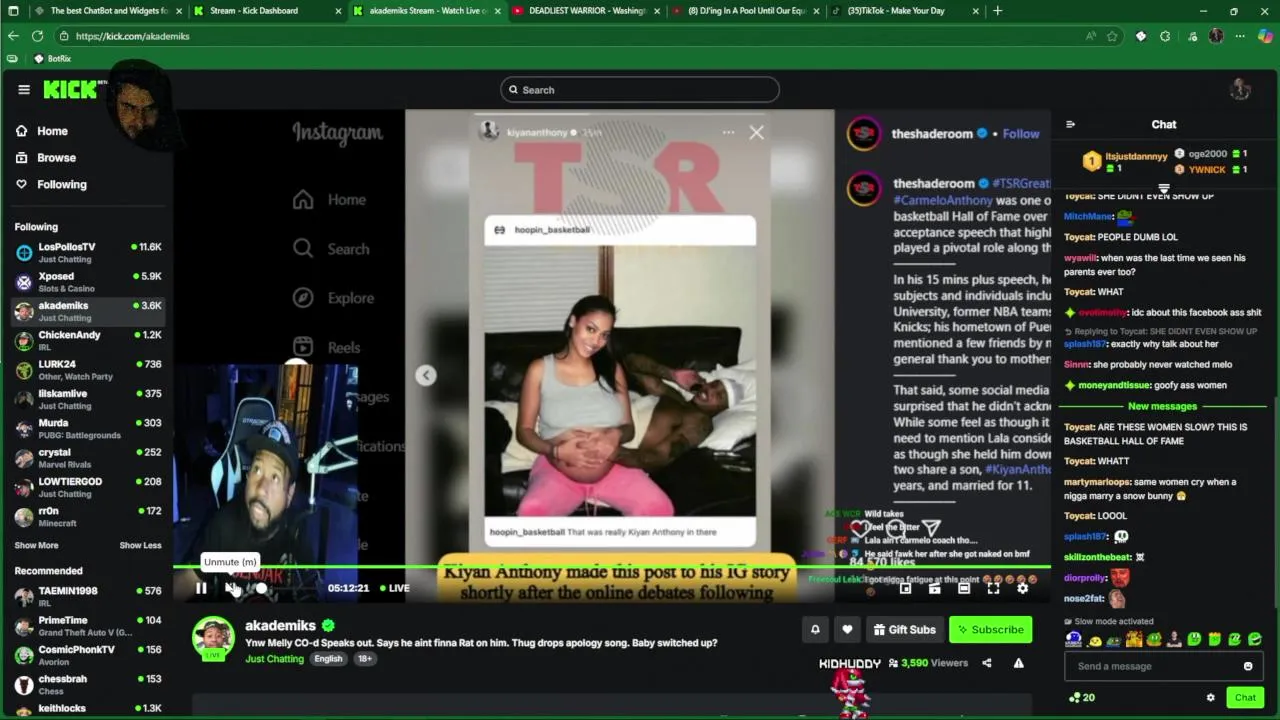1280x720 pixels.
Task: Follow akademiks with the heart button
Action: pos(847,629)
